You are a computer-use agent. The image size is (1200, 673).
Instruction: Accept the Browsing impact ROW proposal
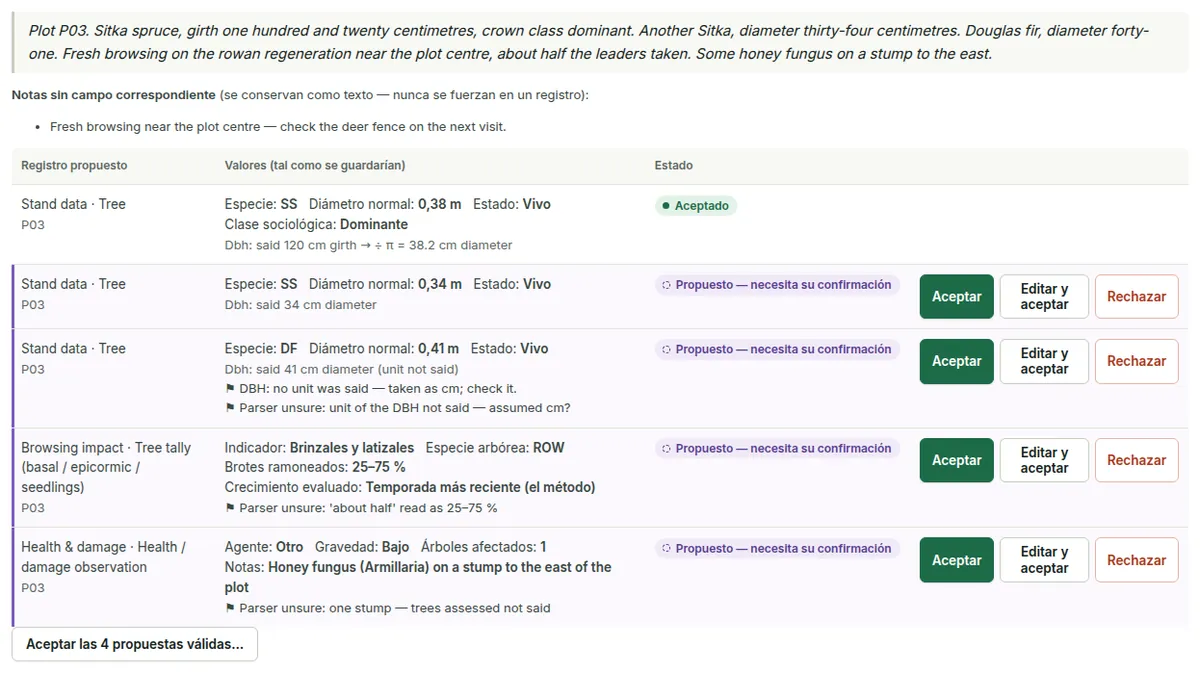pyautogui.click(x=957, y=460)
